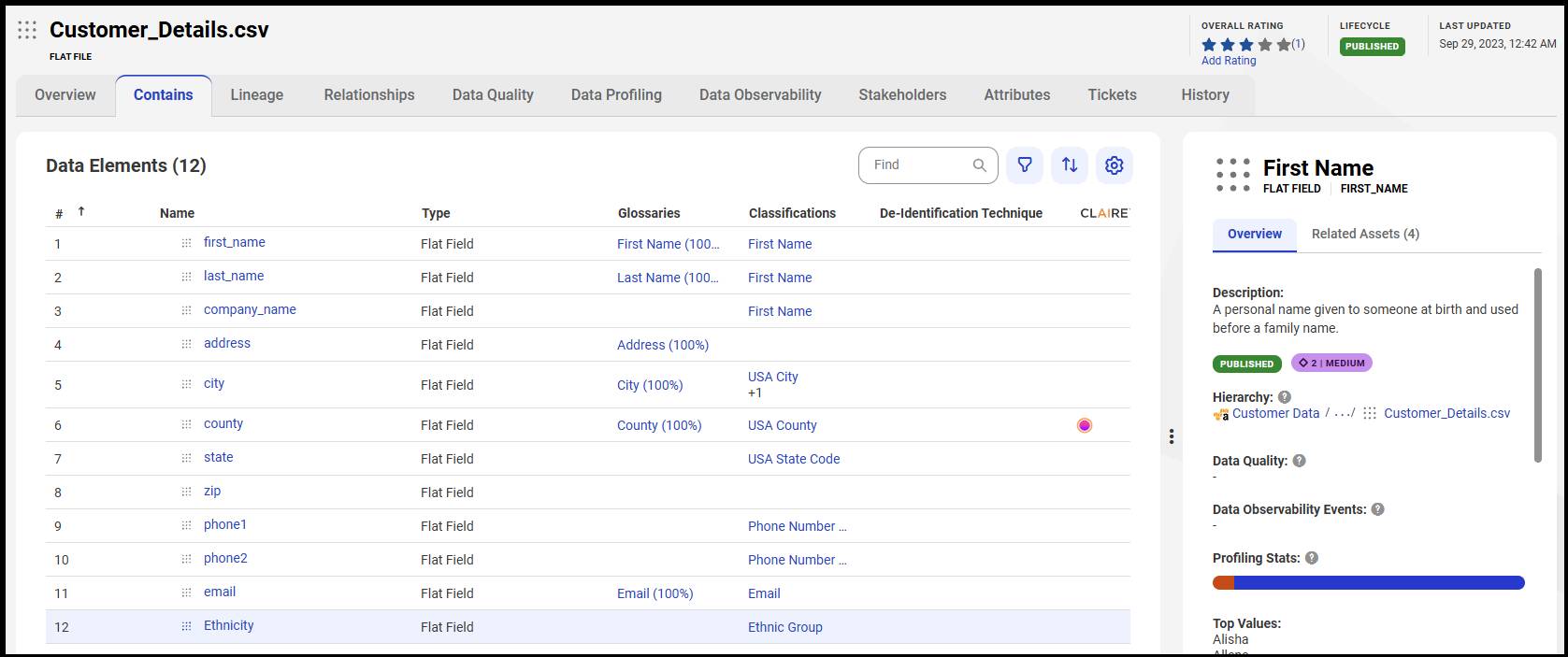Click the field icon before state
1568x657 pixels.
click(x=186, y=458)
